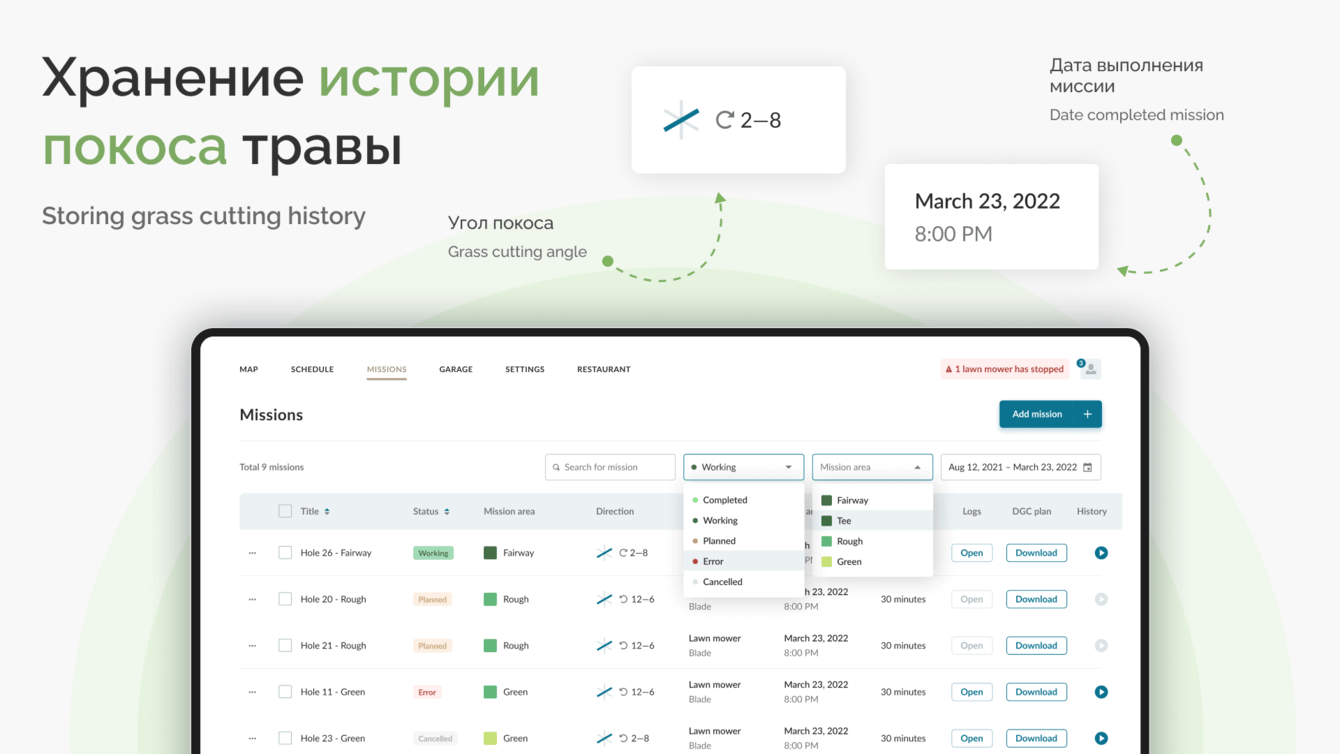Download the DGC plan for Hole 20 - Rough

click(1036, 599)
